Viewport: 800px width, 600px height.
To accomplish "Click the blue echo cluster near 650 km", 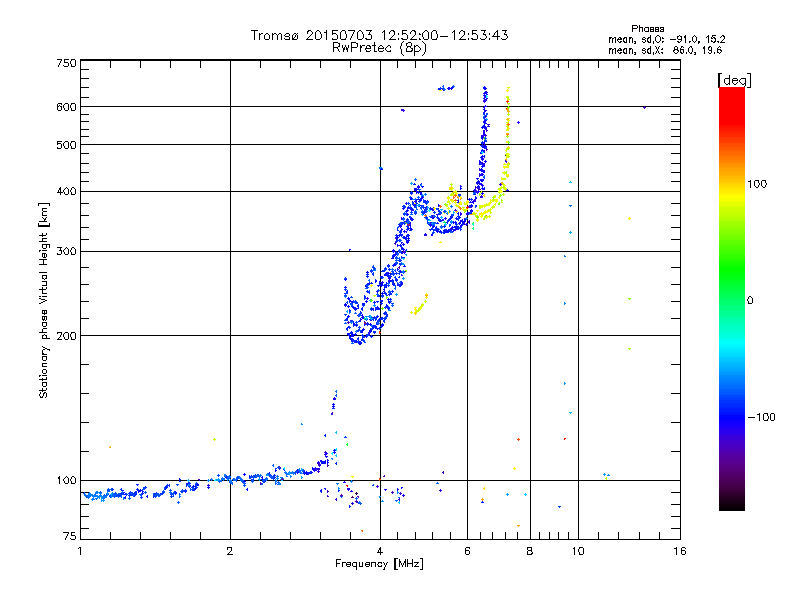I will pos(446,88).
